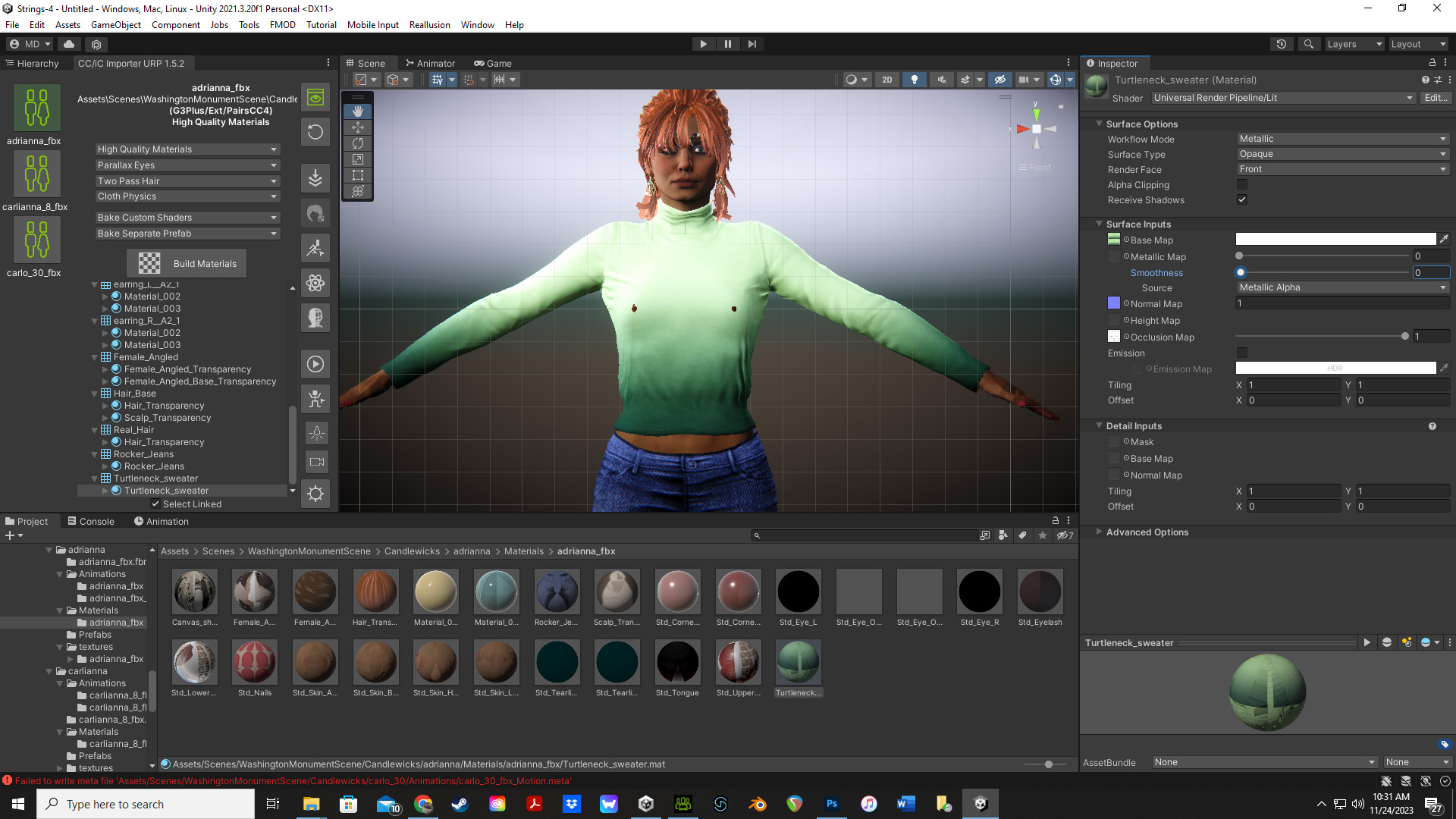
Task: Click the camera icon in the importer sidebar
Action: [315, 461]
